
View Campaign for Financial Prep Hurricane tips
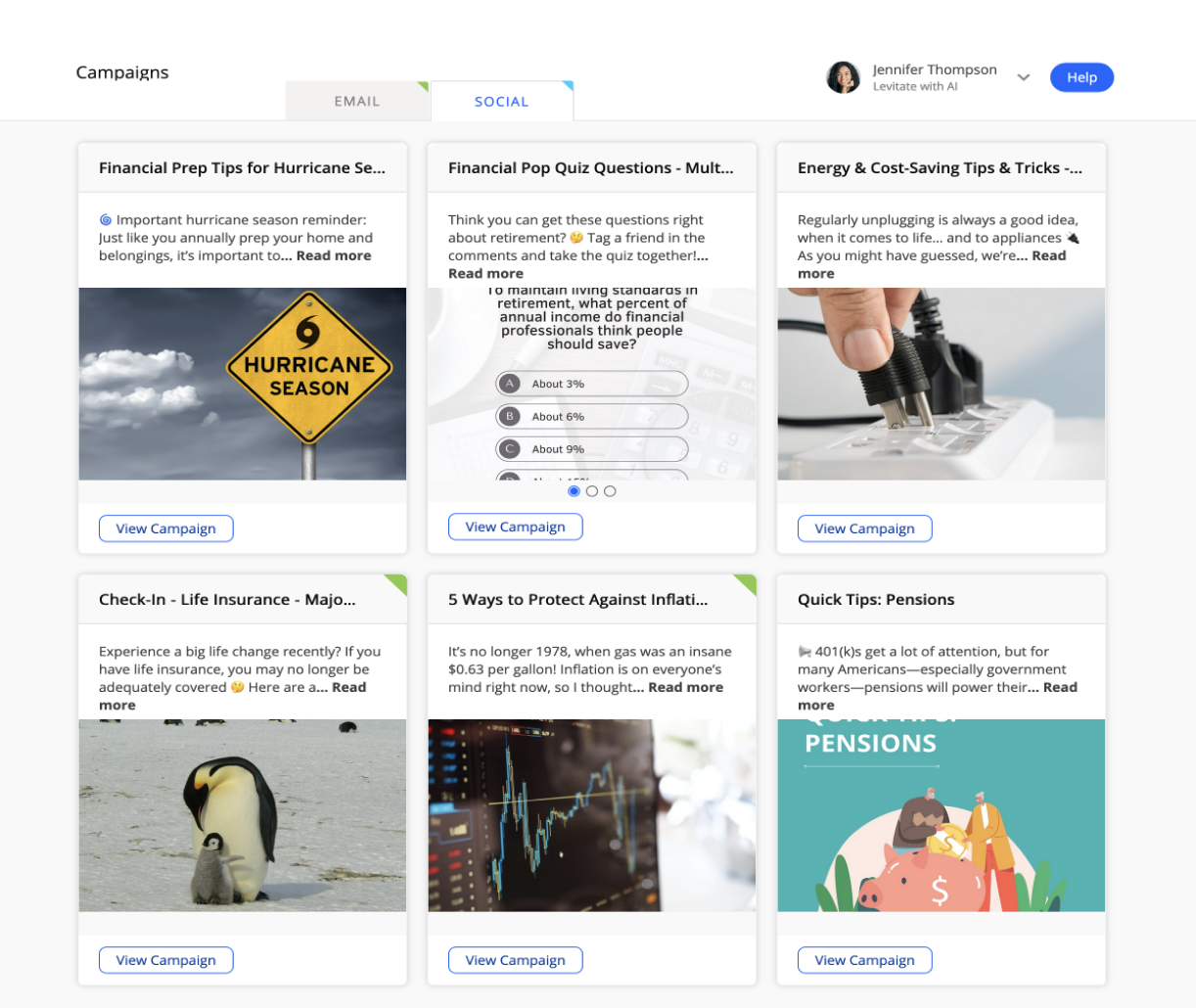coord(165,527)
